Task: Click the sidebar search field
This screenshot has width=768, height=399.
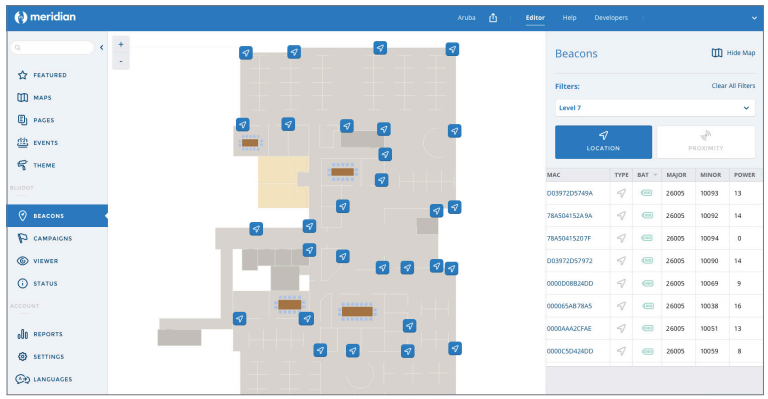Action: 52,47
